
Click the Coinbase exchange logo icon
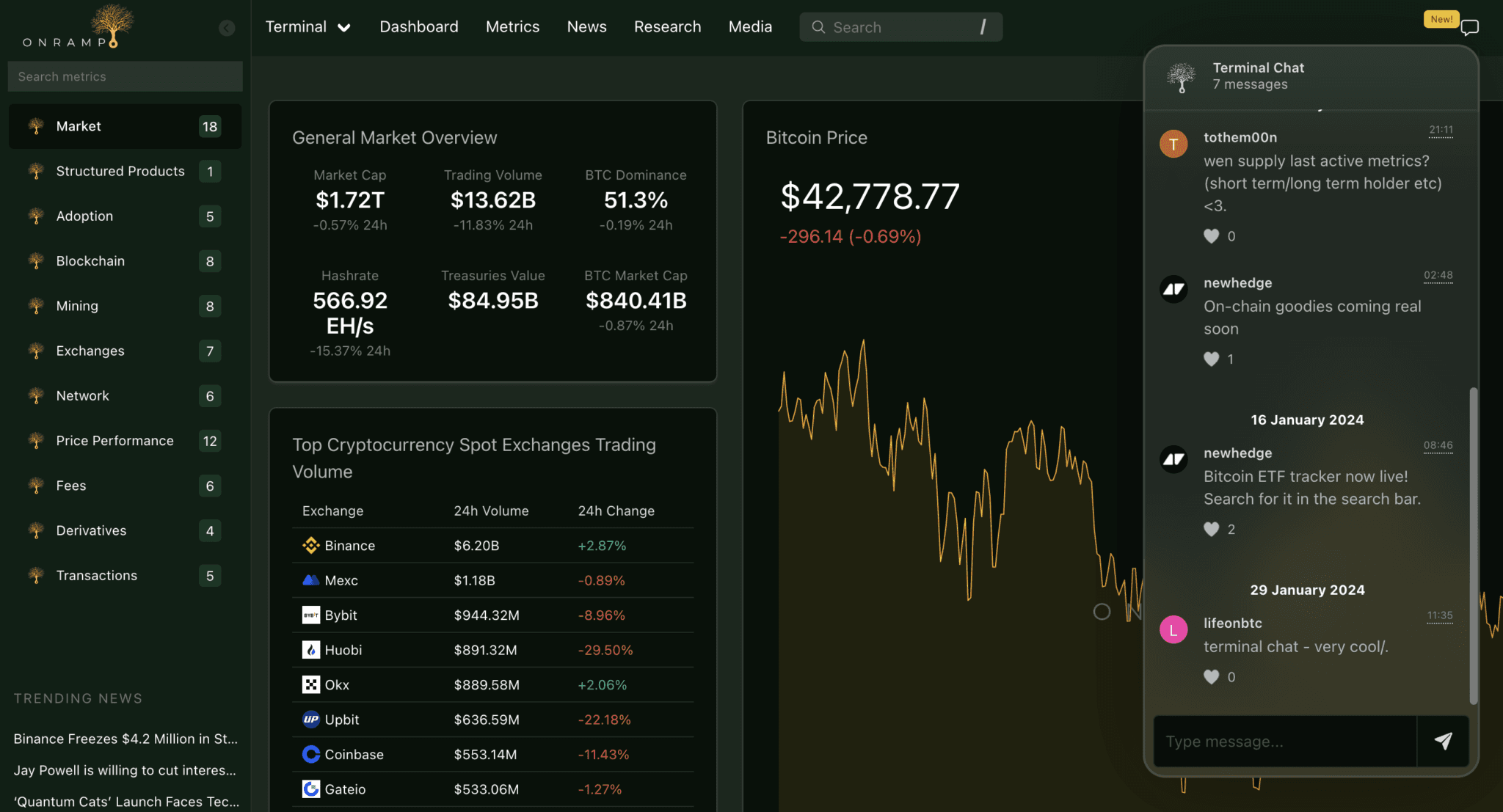(x=310, y=754)
